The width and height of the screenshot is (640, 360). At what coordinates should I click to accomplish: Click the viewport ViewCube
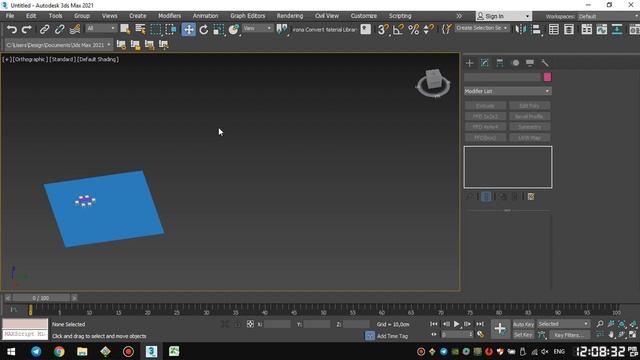point(433,83)
